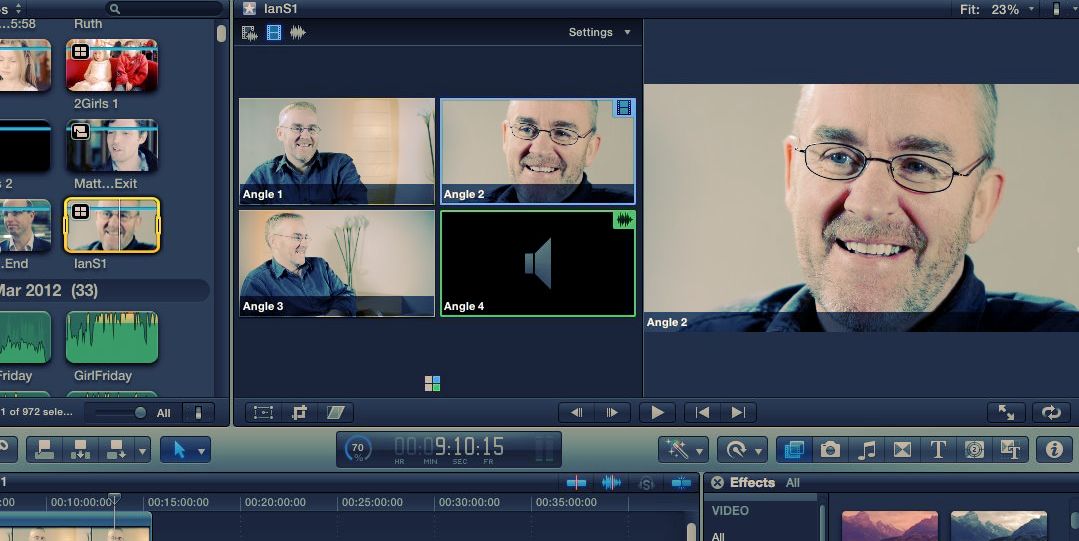Click the search field in event browser
1079x541 pixels.
164,9
